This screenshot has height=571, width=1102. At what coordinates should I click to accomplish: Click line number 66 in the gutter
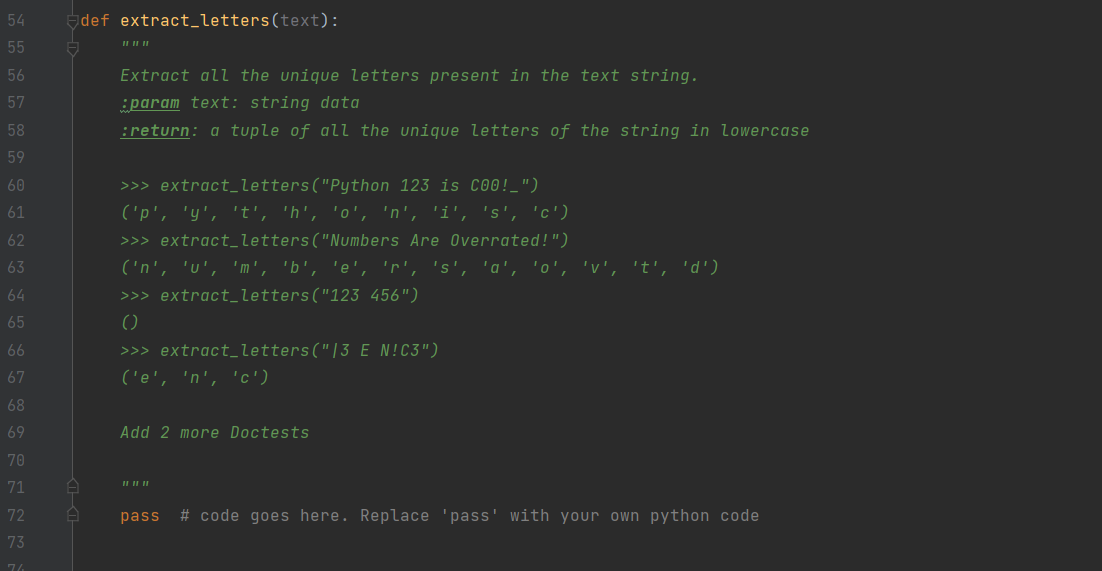(16, 351)
